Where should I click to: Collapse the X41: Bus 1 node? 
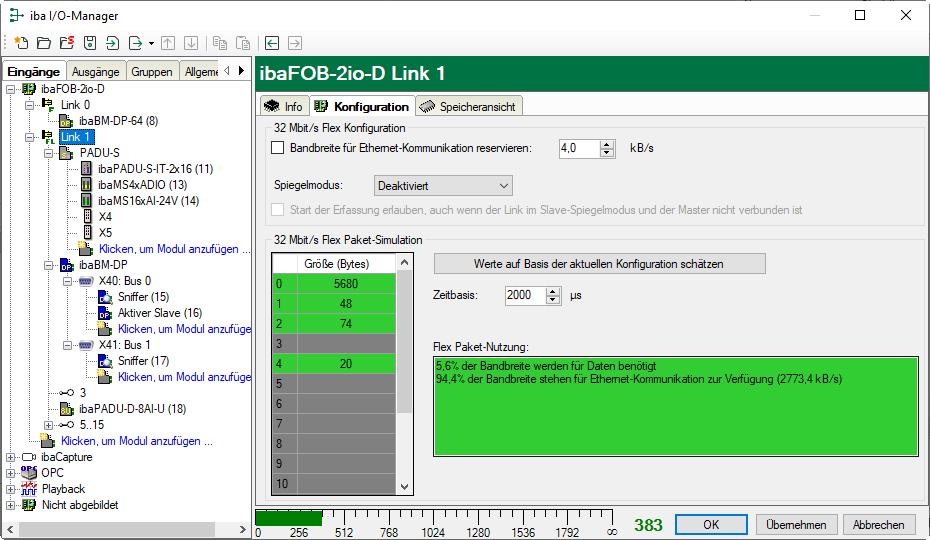click(68, 345)
